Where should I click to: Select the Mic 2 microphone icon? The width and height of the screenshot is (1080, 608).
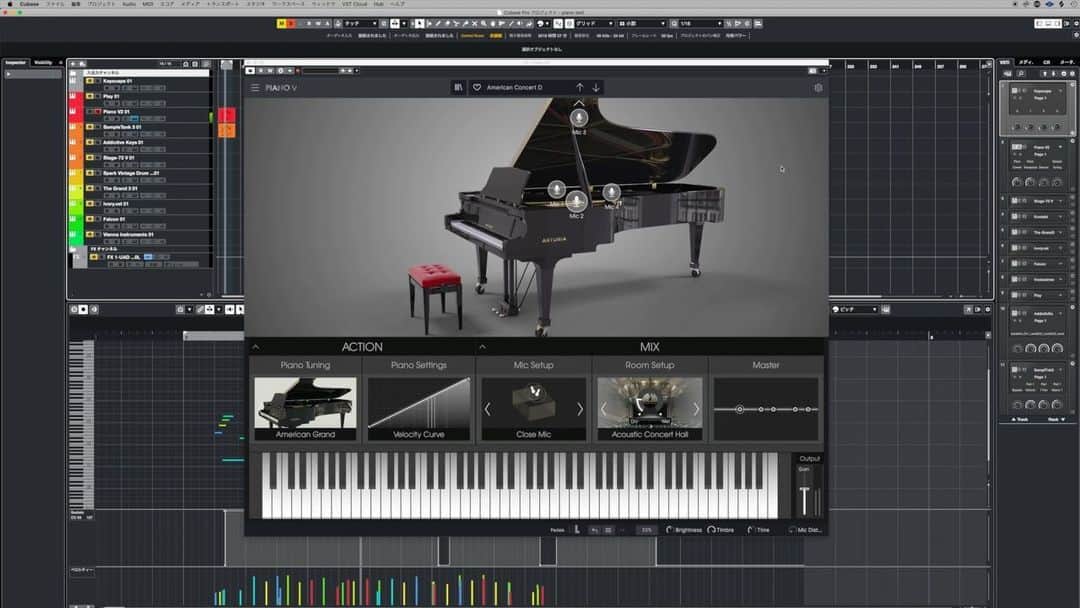[577, 201]
